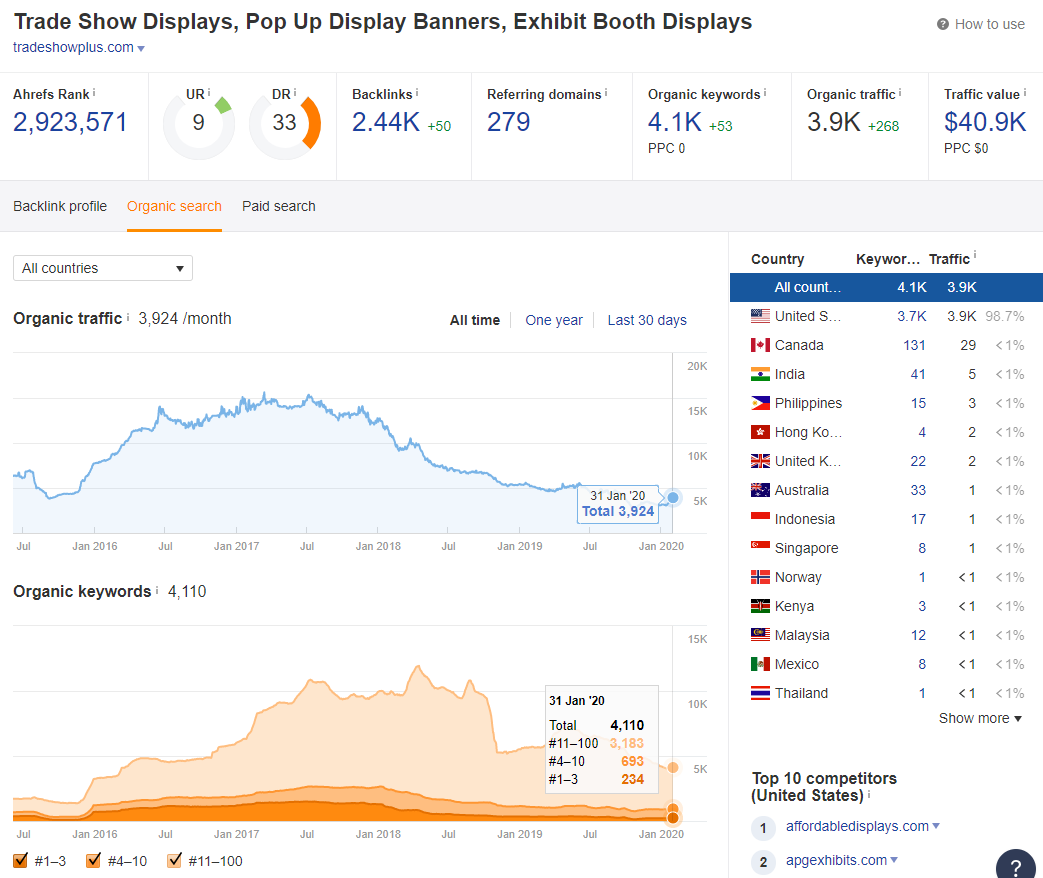Screen dimensions: 1043x878
Task: Select the One year range
Action: (553, 320)
